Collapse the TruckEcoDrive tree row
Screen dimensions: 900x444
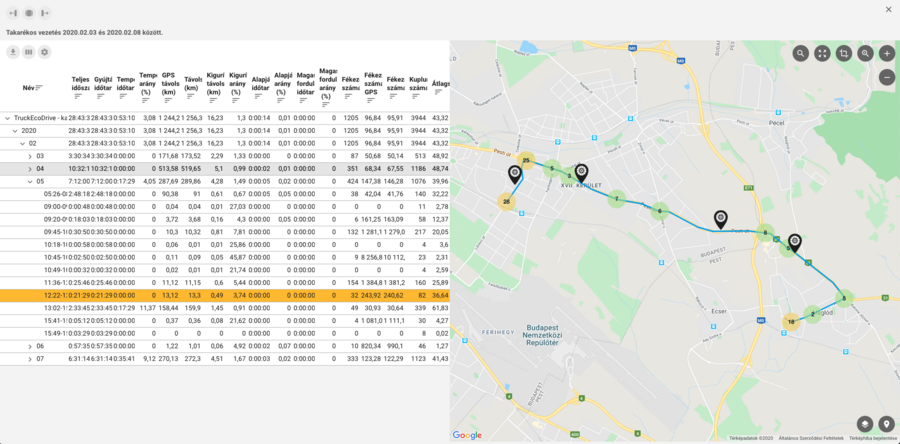tap(7, 117)
